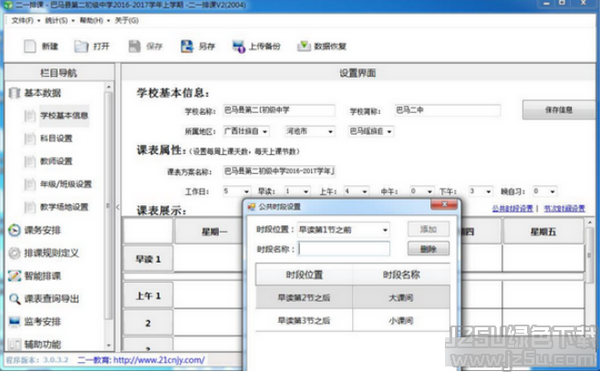The height and width of the screenshot is (372, 600).
Task: Close the 公共时段设置 dialog
Action: point(444,205)
